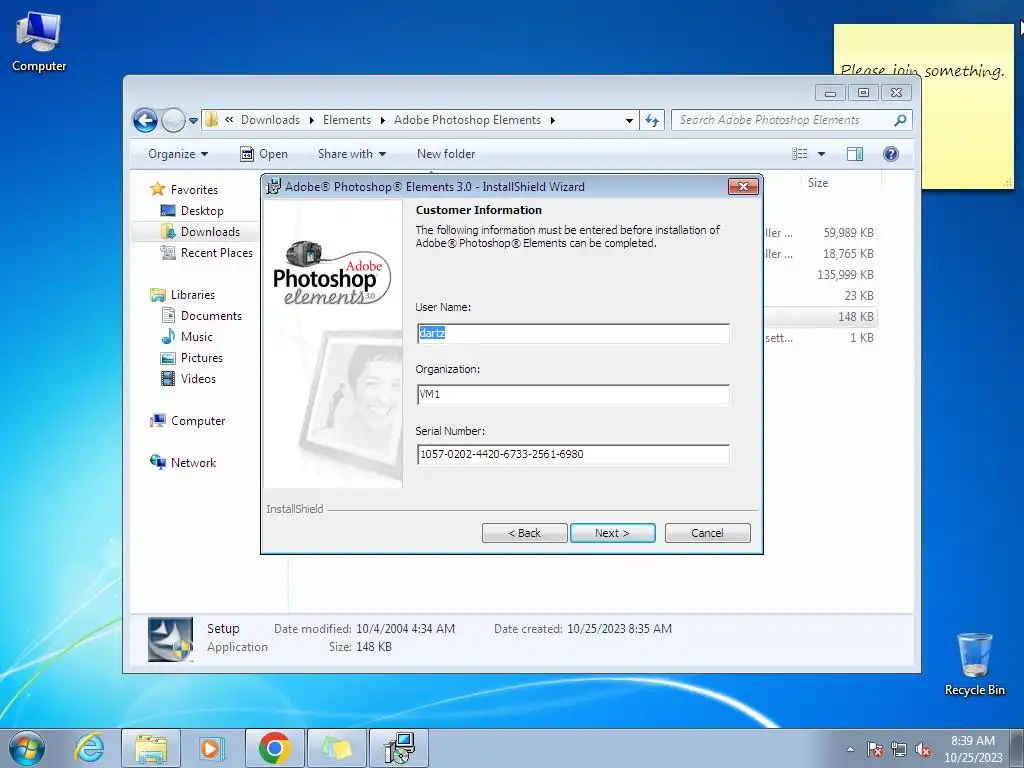Click the search magnifier icon
Image resolution: width=1024 pixels, height=768 pixels.
pos(901,120)
